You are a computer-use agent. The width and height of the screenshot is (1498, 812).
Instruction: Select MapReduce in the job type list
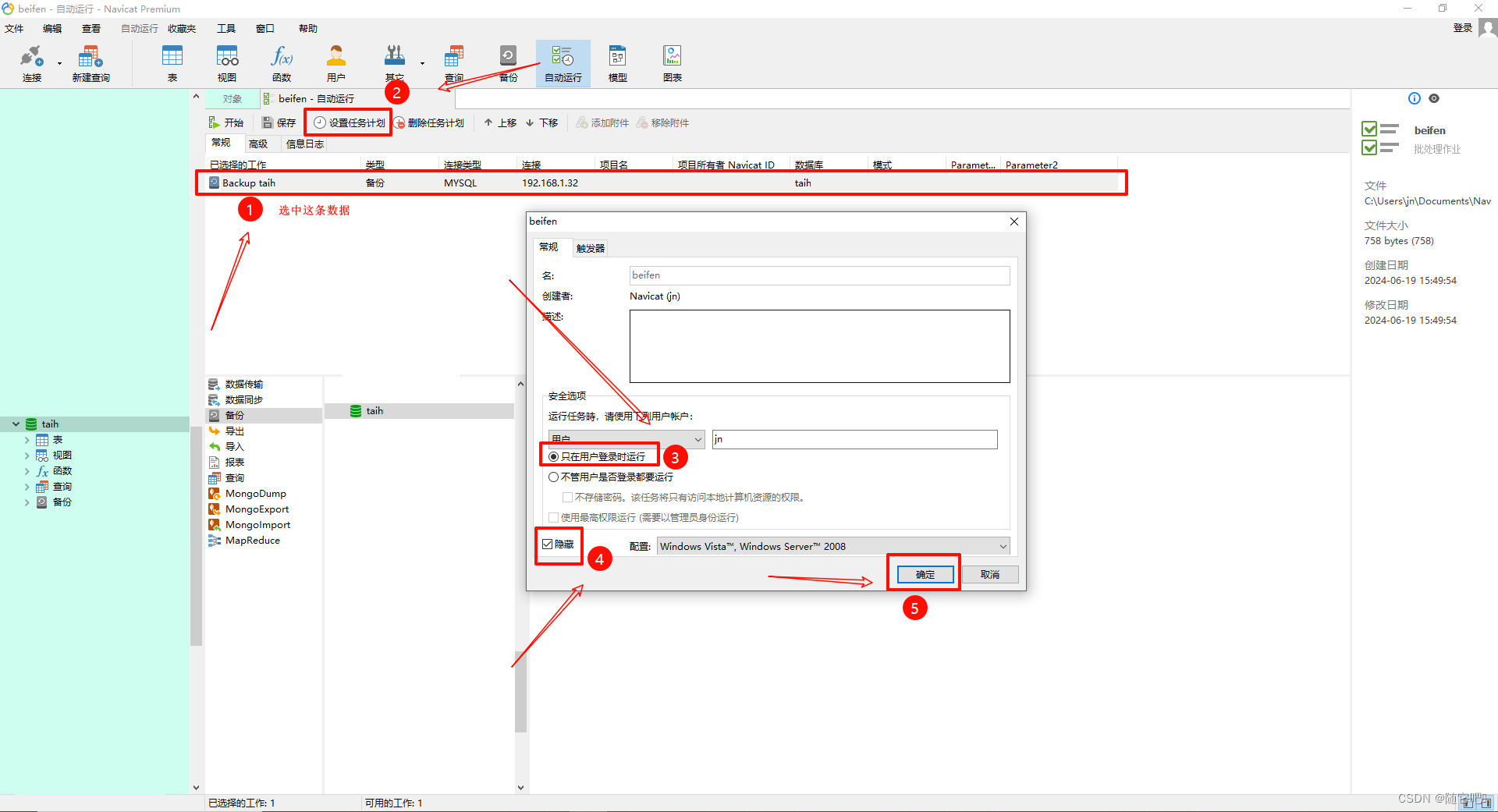(x=252, y=540)
